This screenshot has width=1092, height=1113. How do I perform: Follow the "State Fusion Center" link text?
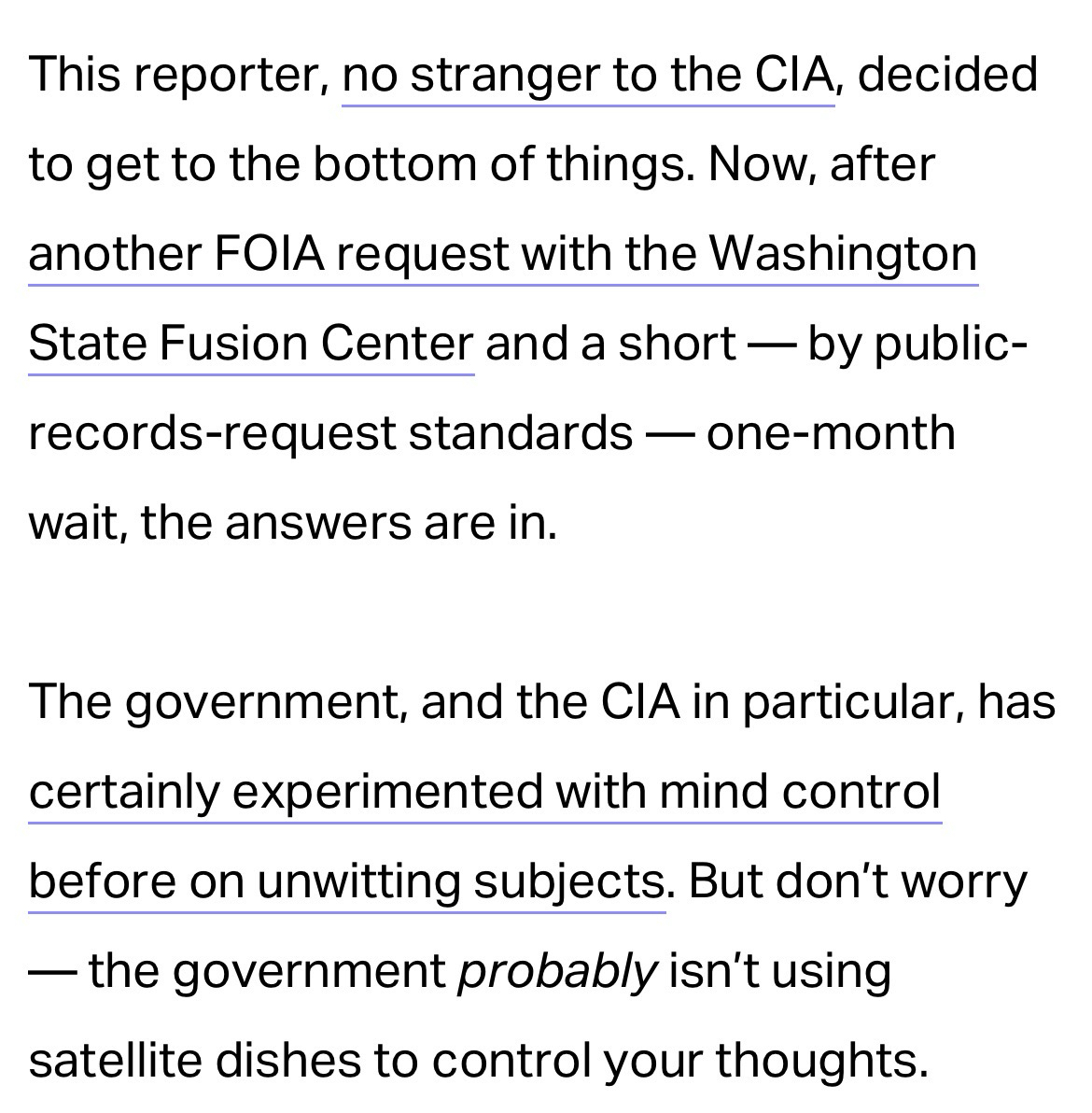[250, 345]
